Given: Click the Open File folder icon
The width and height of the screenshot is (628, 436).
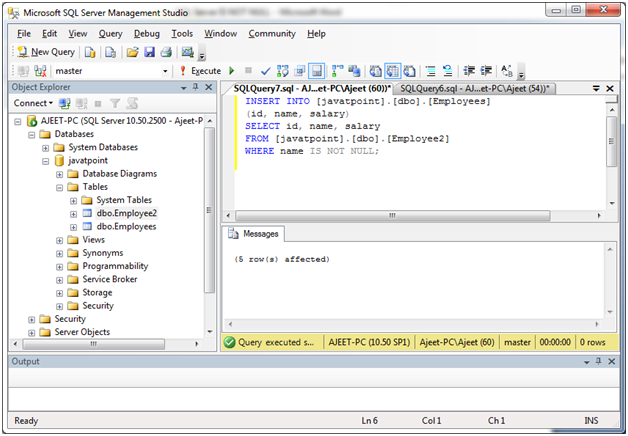Looking at the screenshot, I should click(133, 52).
